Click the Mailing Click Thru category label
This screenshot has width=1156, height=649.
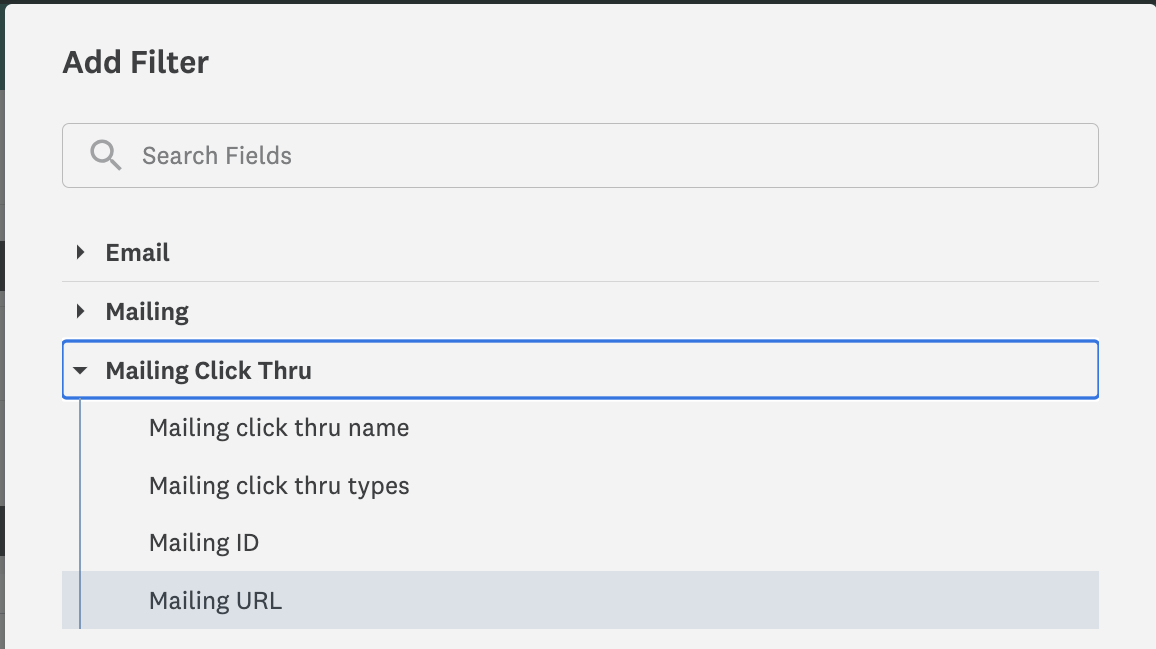pyautogui.click(x=209, y=370)
